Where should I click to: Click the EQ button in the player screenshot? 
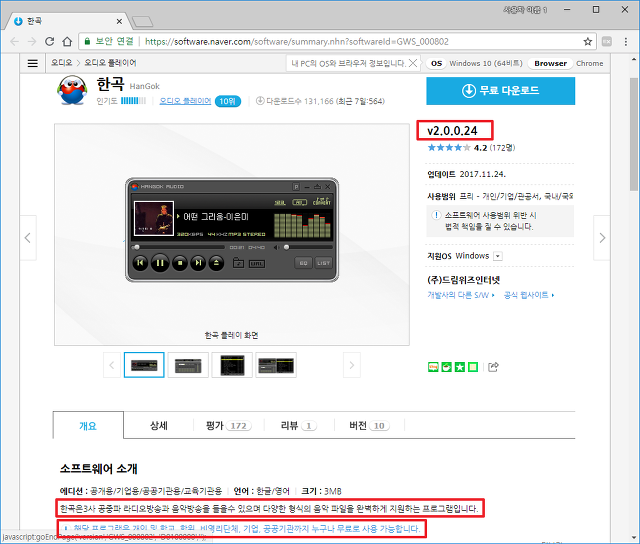click(303, 263)
